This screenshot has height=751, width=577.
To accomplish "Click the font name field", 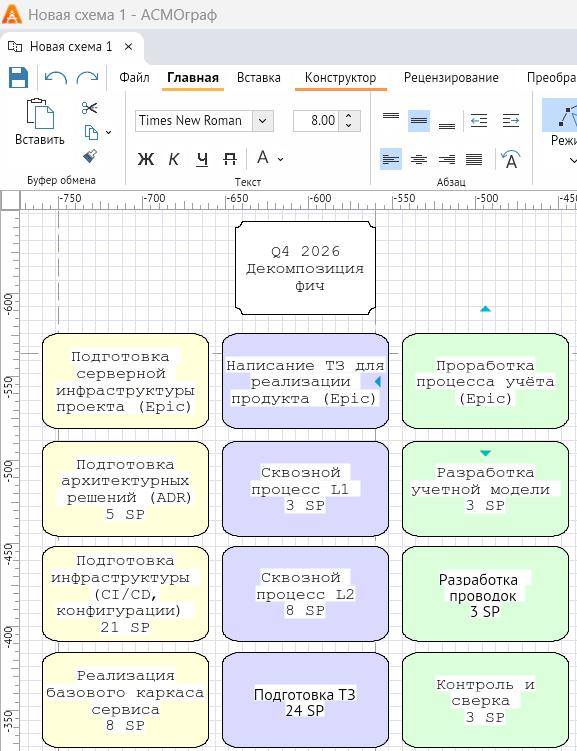I will point(194,121).
